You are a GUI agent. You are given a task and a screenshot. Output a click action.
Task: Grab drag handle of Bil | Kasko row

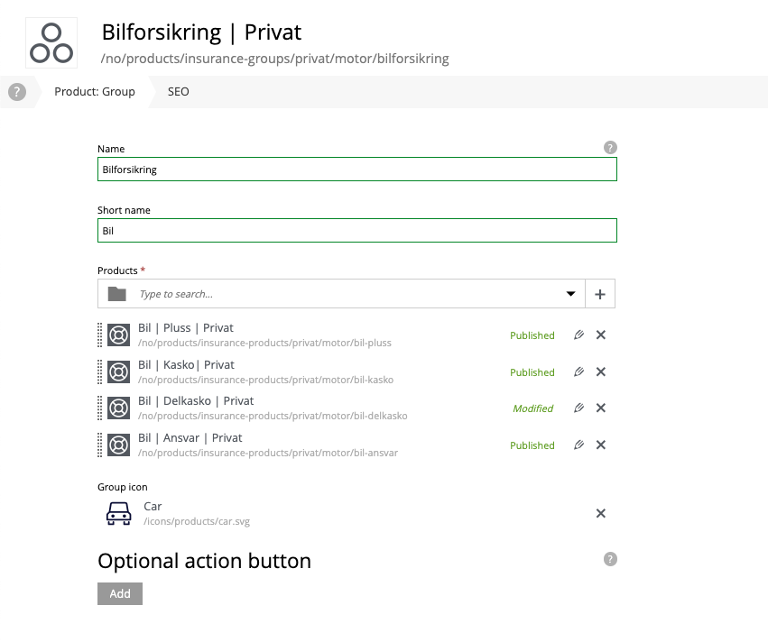[x=100, y=372]
